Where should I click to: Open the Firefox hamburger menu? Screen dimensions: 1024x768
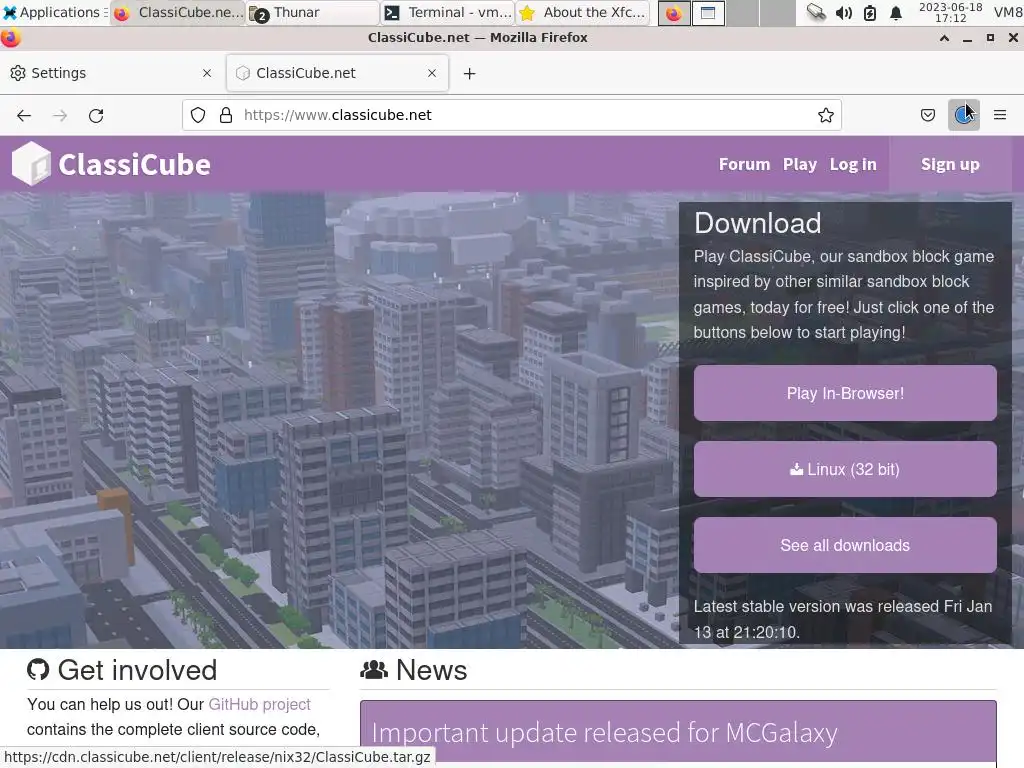[1000, 116]
